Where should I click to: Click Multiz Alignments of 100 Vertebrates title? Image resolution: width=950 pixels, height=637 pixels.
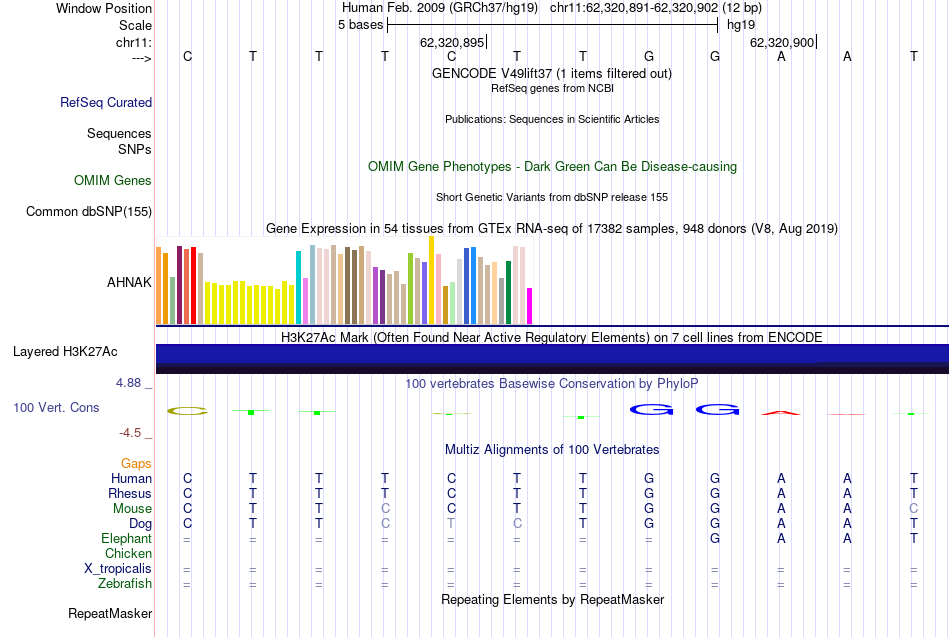tap(552, 449)
